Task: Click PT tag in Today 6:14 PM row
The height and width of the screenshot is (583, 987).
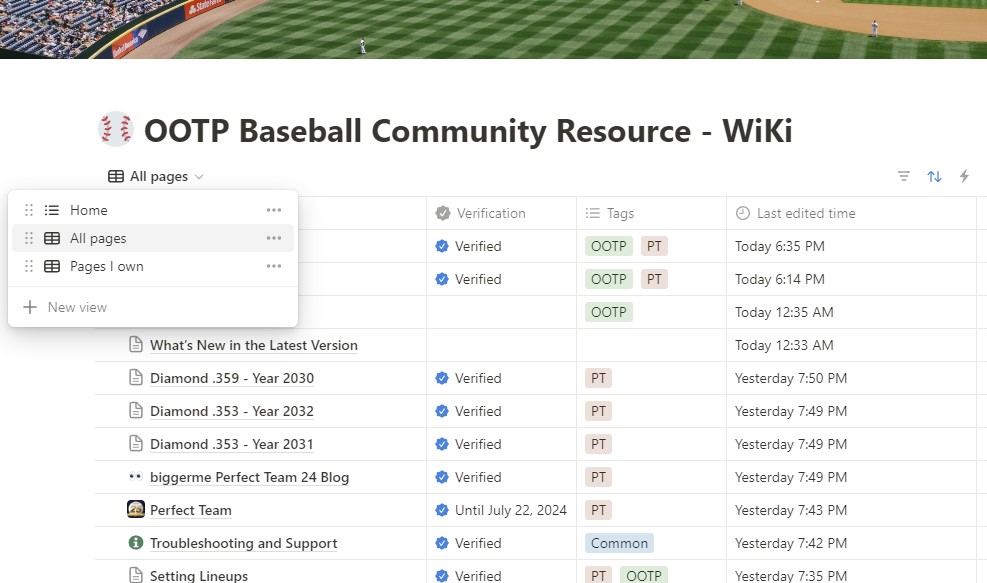Action: pyautogui.click(x=654, y=279)
